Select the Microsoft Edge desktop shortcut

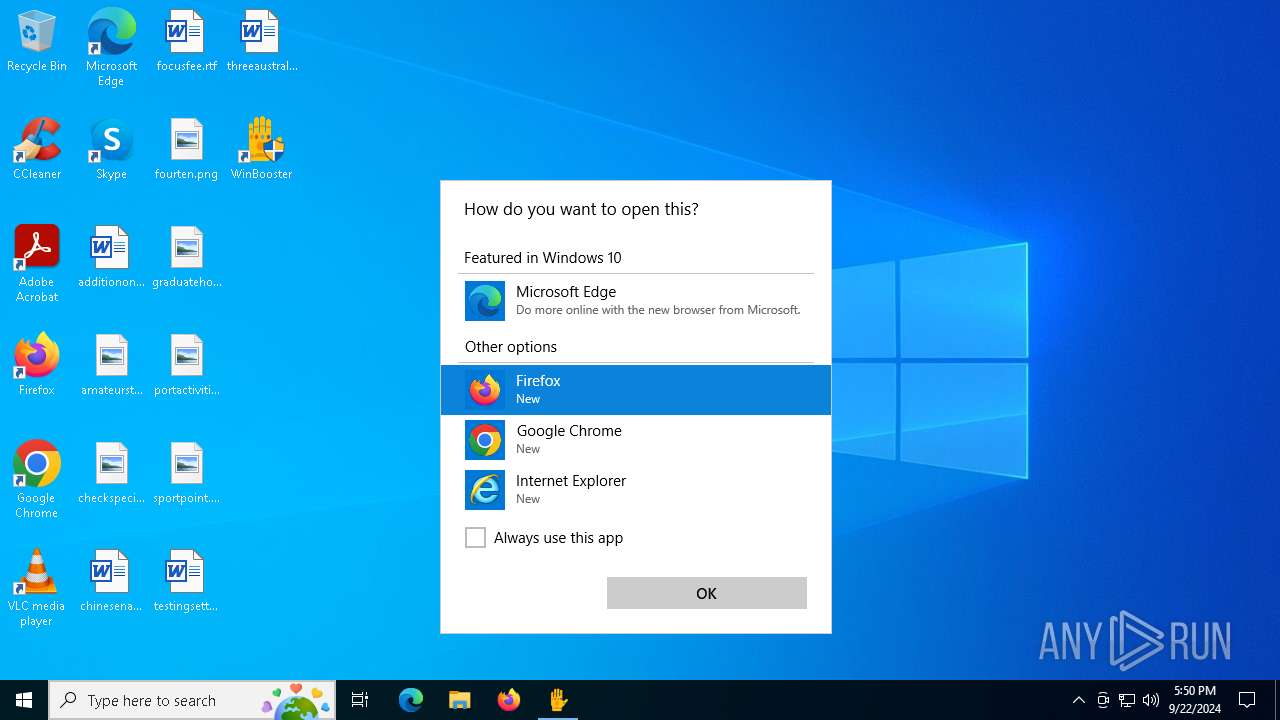tap(111, 48)
